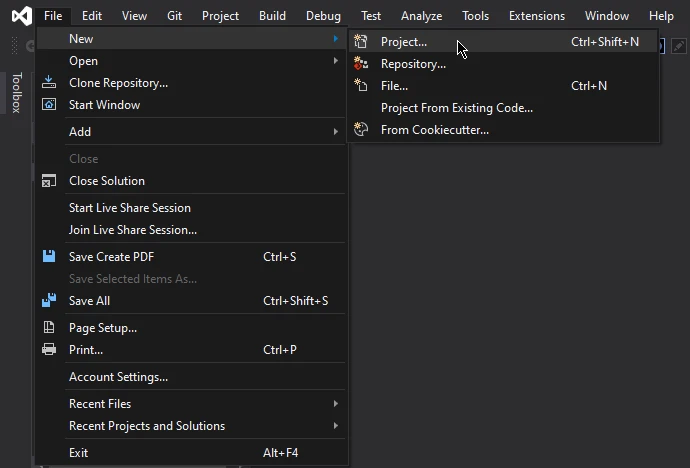Click the Start Window icon

49,105
